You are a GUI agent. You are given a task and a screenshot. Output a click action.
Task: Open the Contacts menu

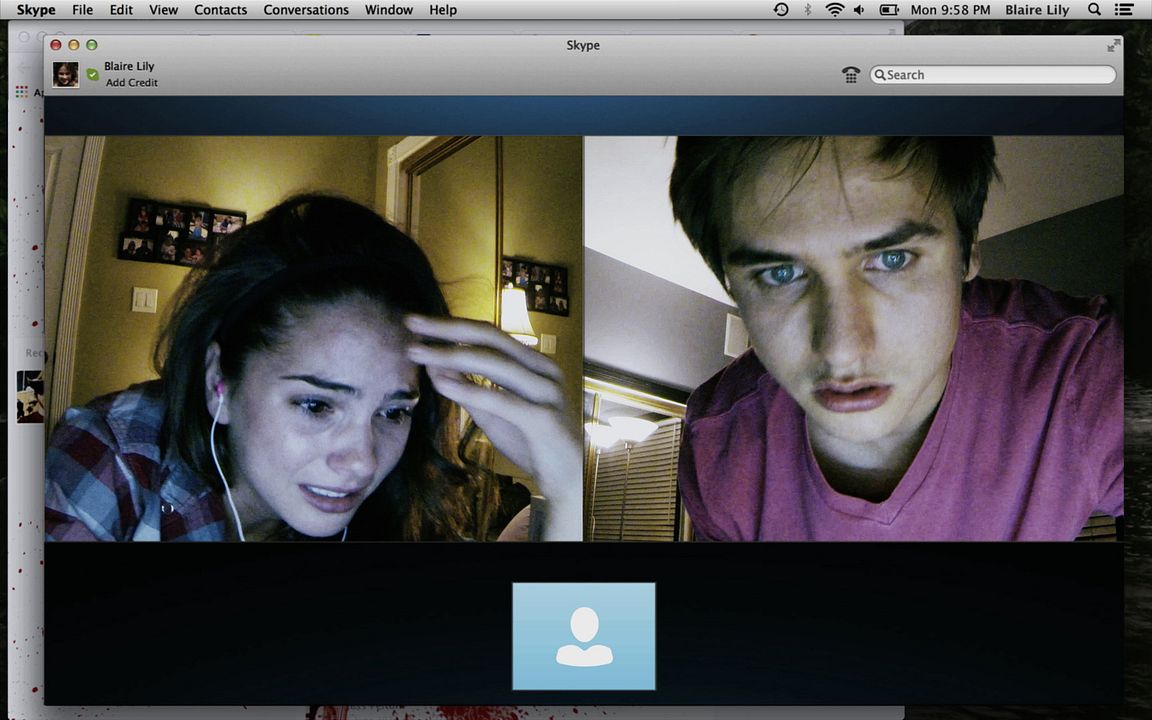(x=220, y=10)
